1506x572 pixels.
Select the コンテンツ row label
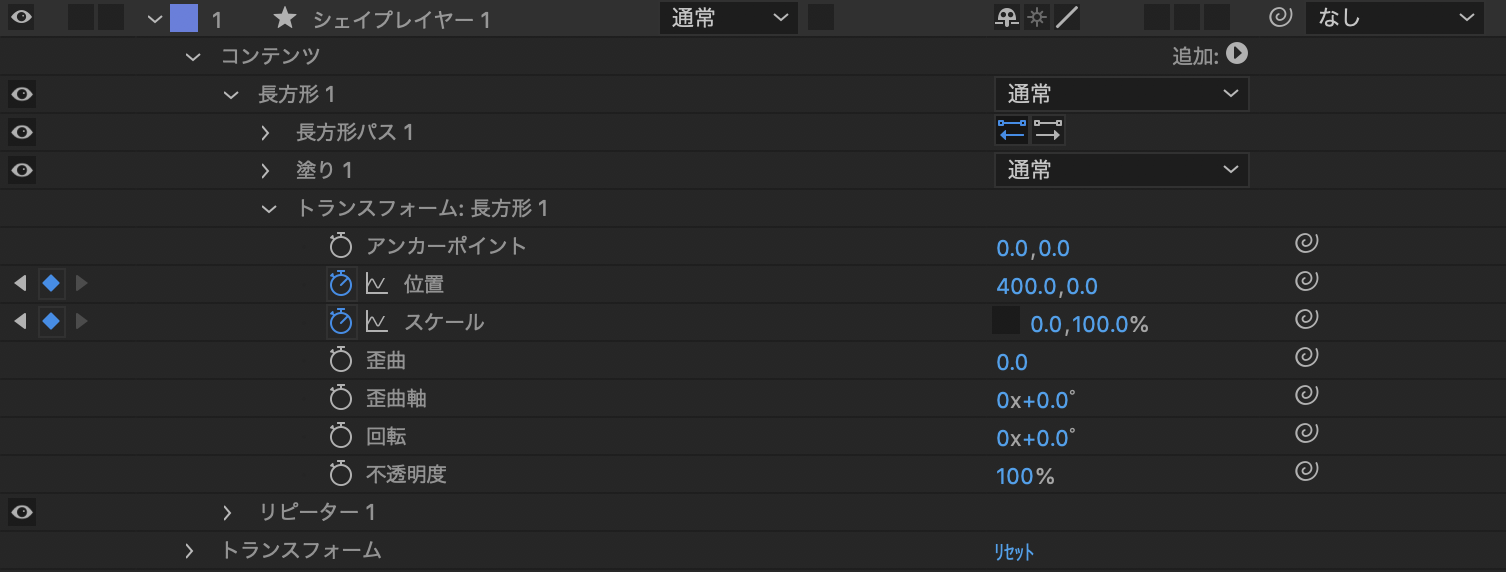(270, 56)
